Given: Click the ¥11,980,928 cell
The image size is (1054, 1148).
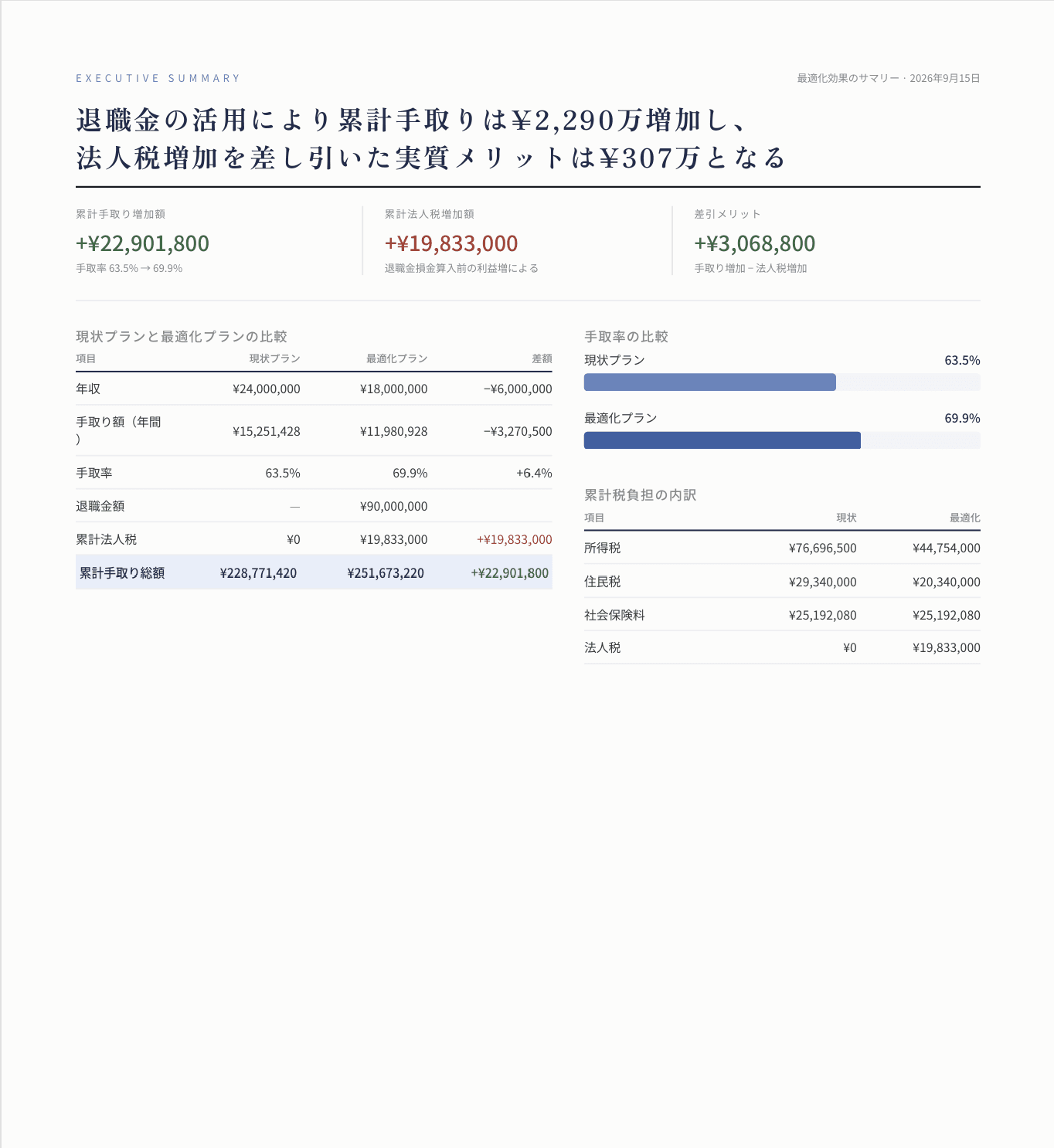Looking at the screenshot, I should 394,431.
